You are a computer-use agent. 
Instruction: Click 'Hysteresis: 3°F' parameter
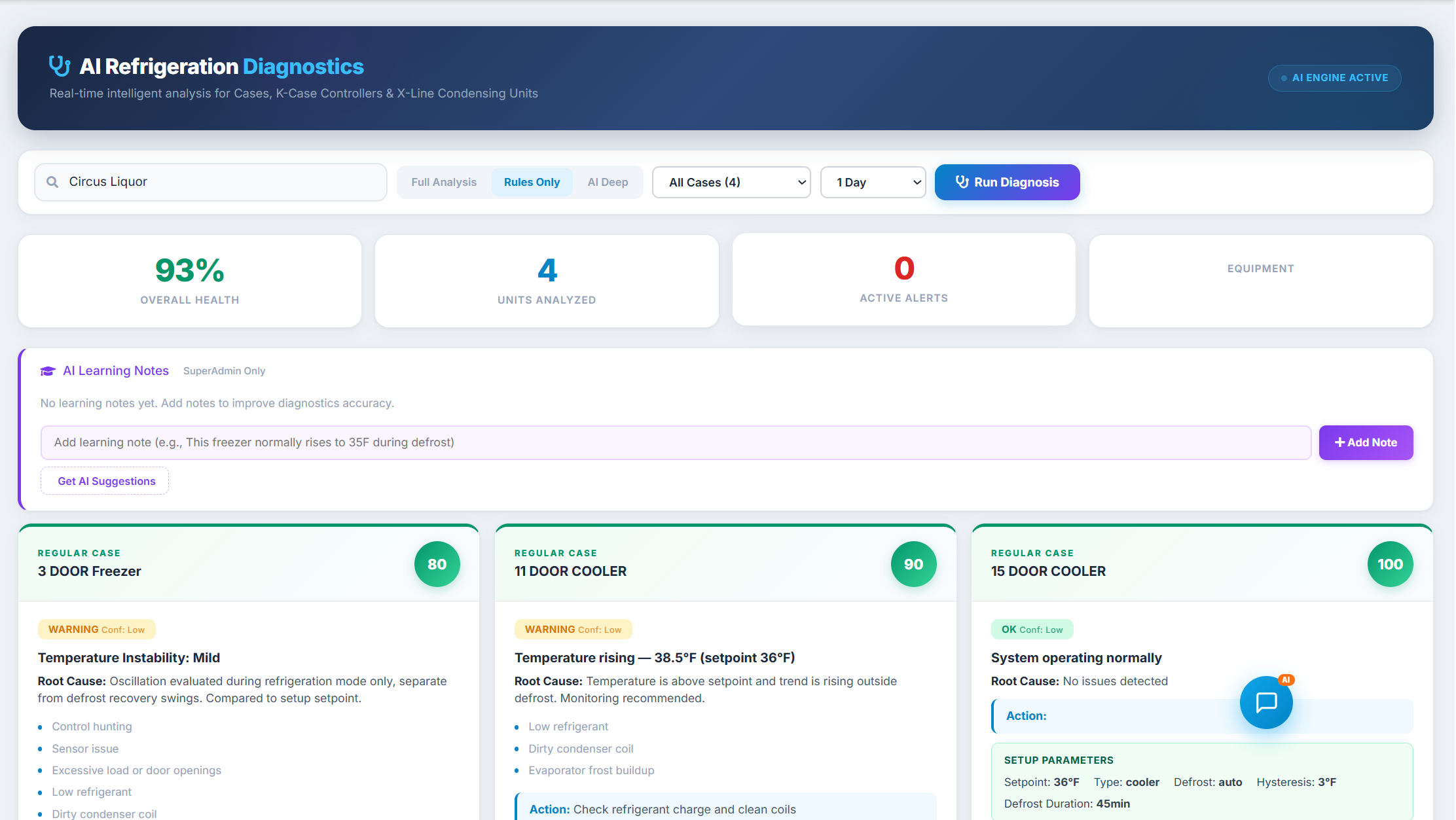(1296, 782)
